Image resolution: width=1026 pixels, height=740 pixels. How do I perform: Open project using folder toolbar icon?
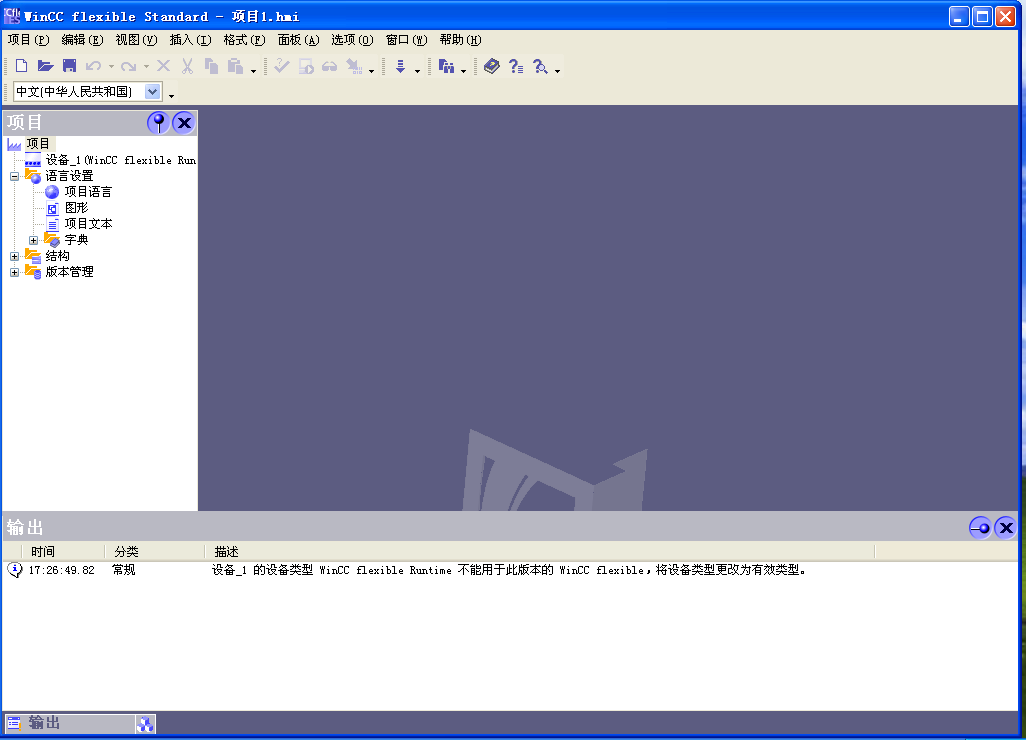45,66
